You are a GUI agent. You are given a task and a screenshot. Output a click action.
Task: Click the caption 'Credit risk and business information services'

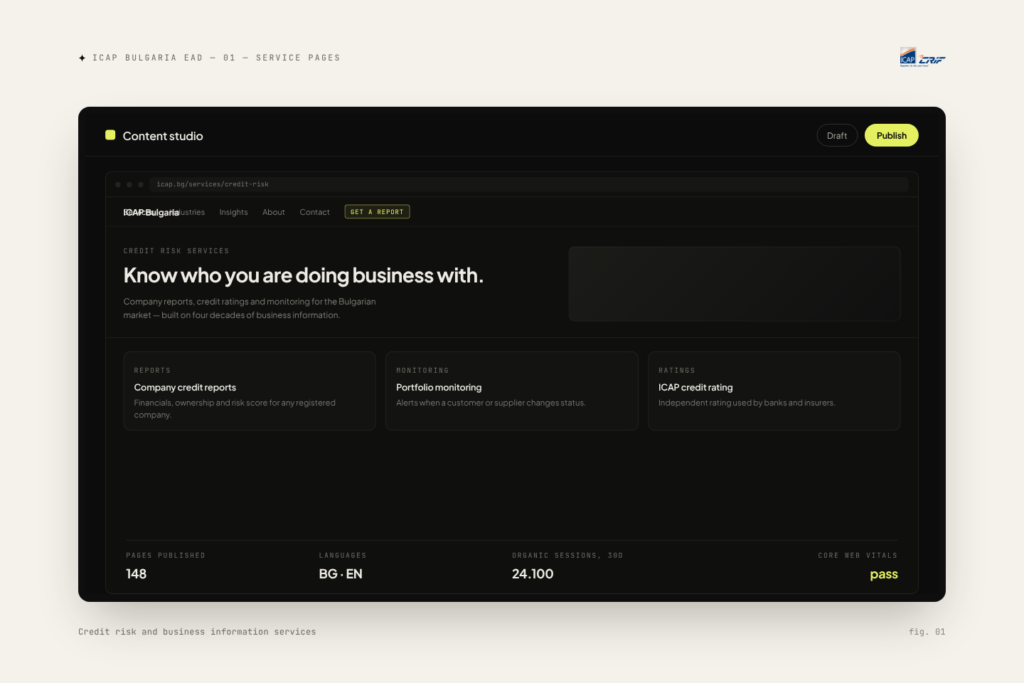[197, 631]
